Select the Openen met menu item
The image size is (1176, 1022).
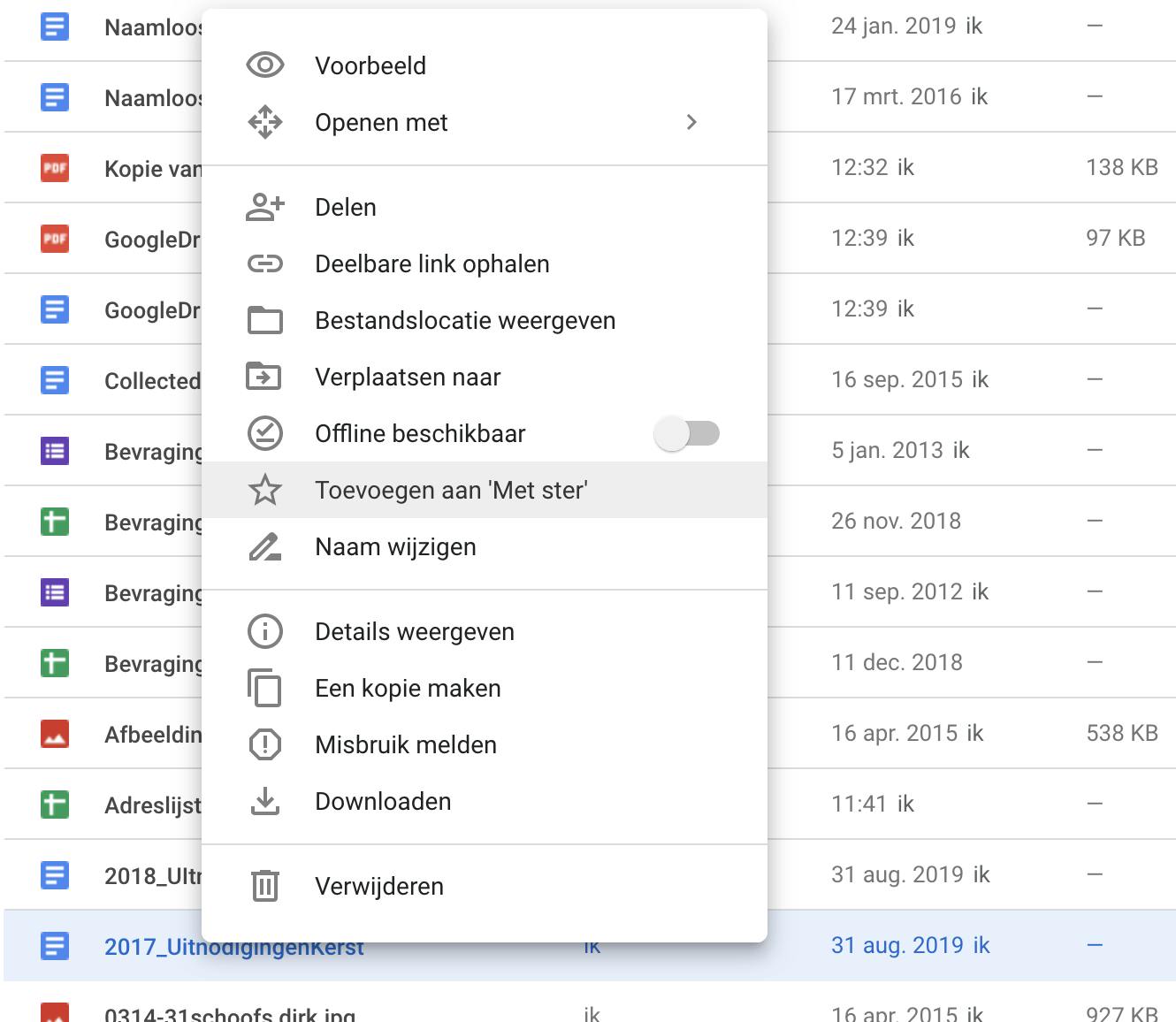[381, 123]
